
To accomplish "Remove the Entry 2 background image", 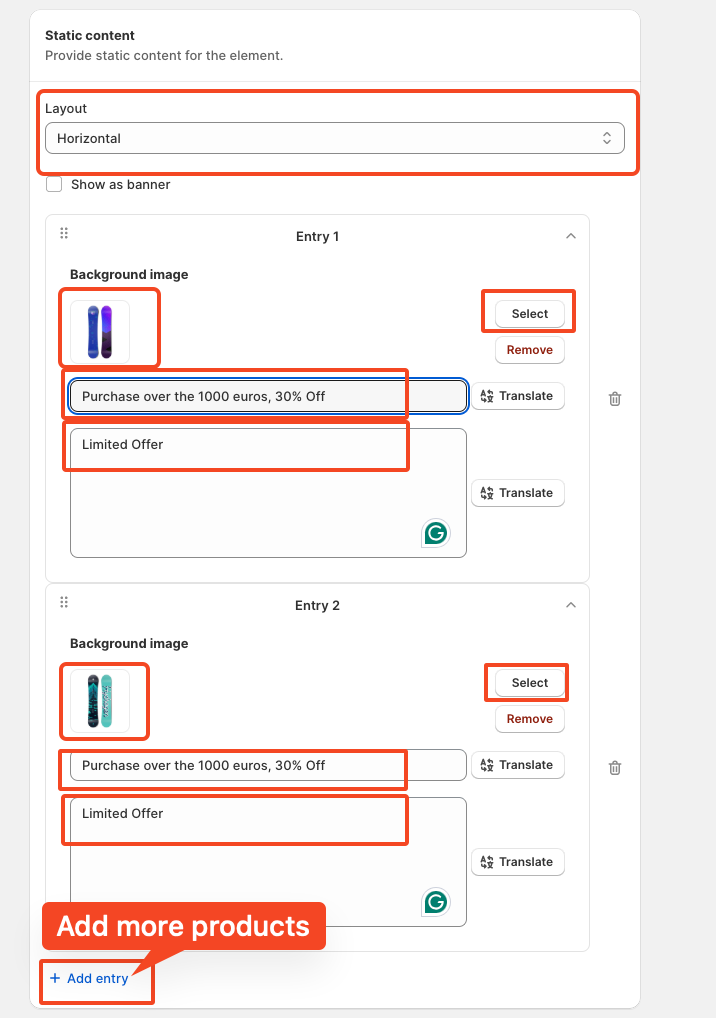I will [x=530, y=719].
